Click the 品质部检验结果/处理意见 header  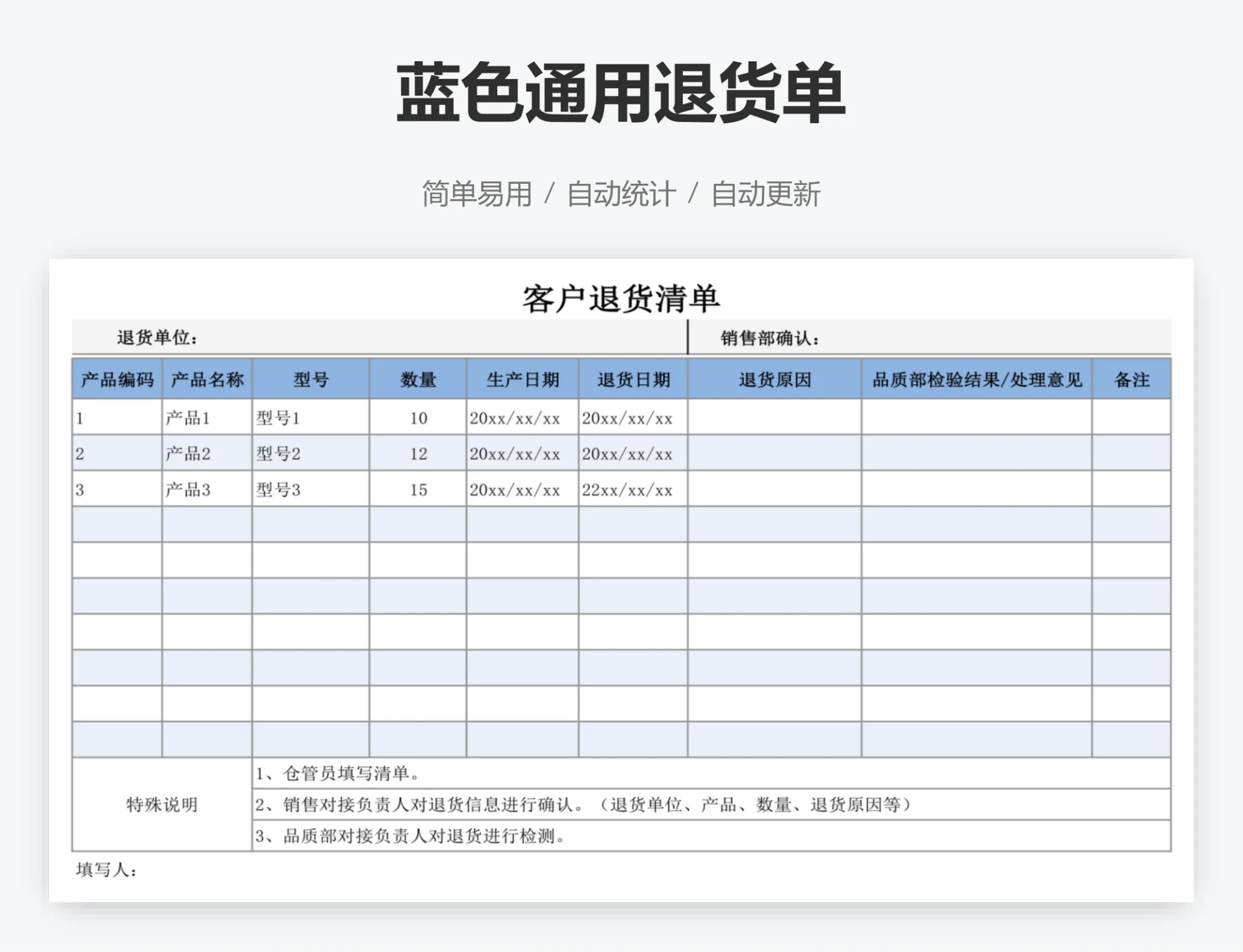point(977,380)
